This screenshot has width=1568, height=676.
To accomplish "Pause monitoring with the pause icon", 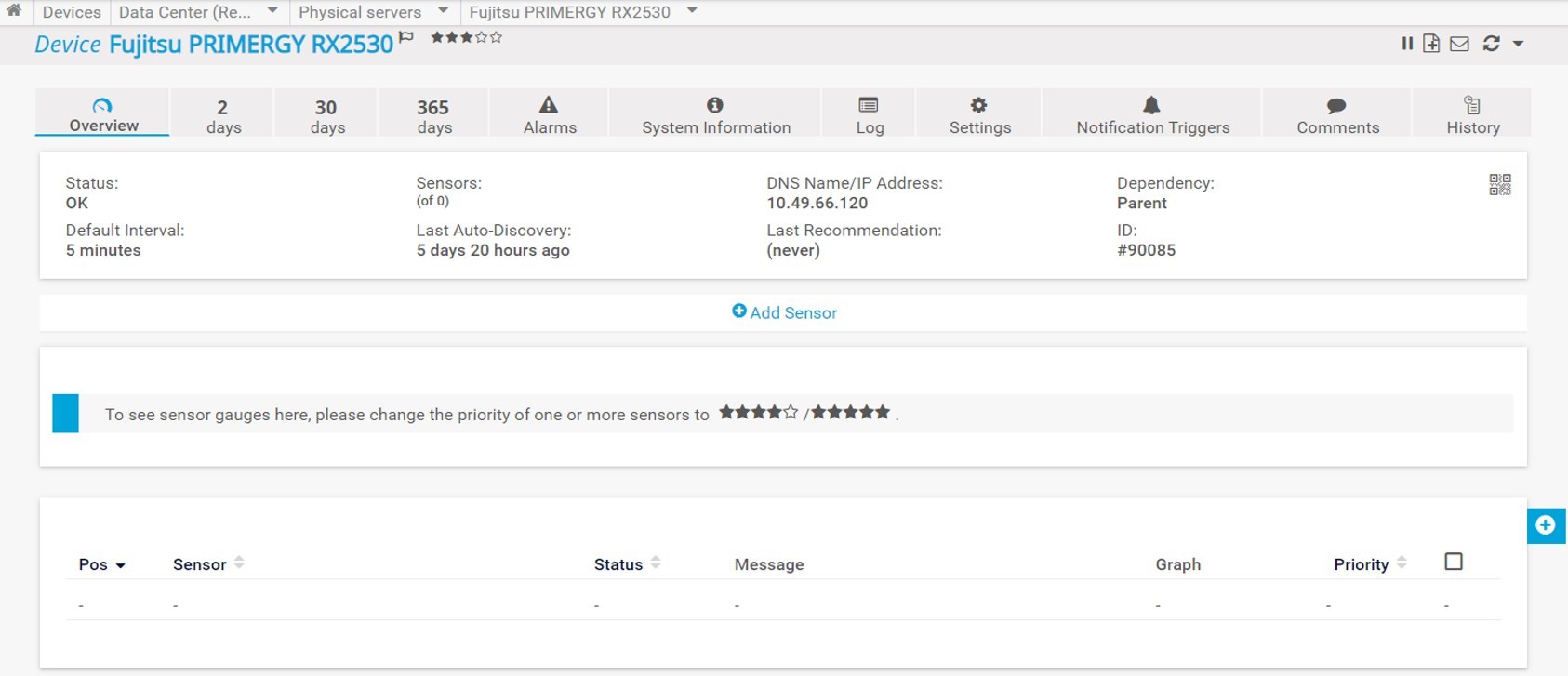I will point(1407,44).
